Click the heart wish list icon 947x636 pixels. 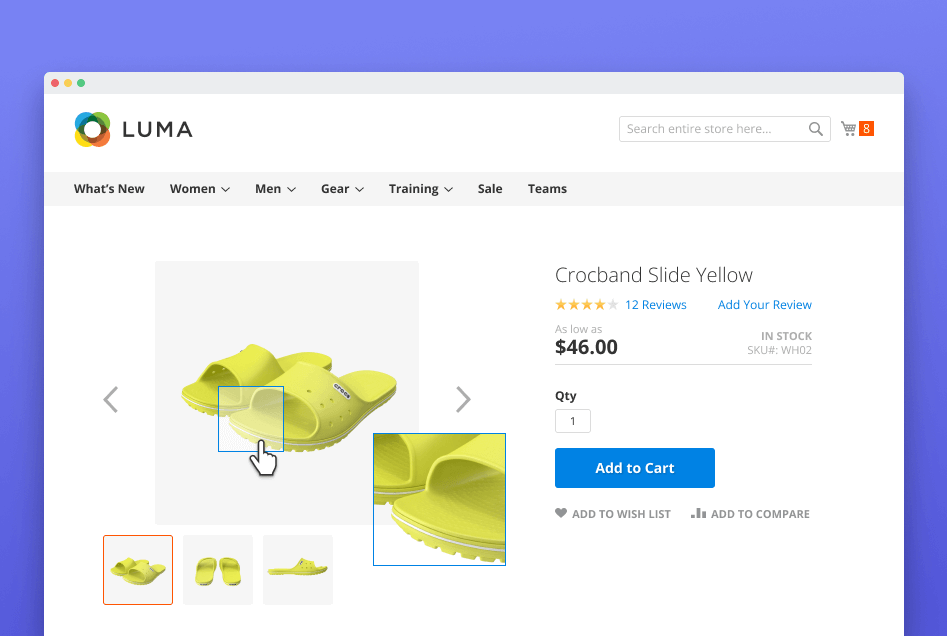tap(561, 514)
